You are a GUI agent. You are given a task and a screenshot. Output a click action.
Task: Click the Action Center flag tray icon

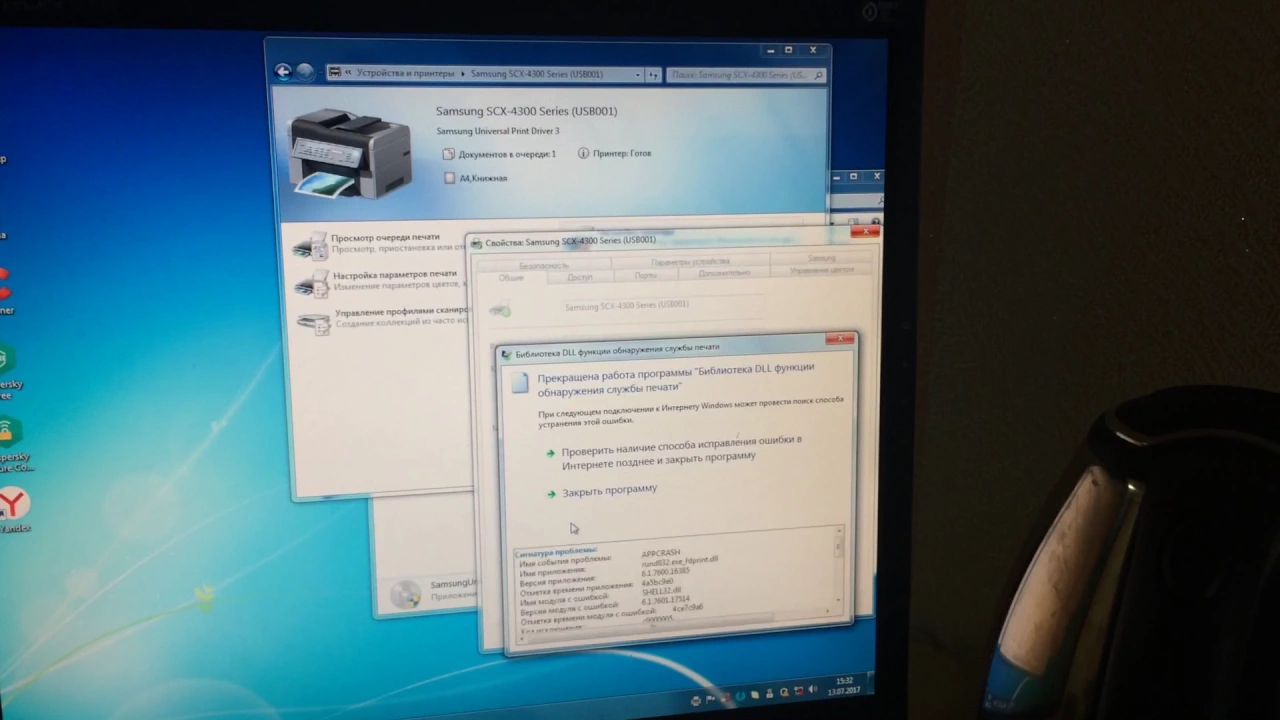710,698
